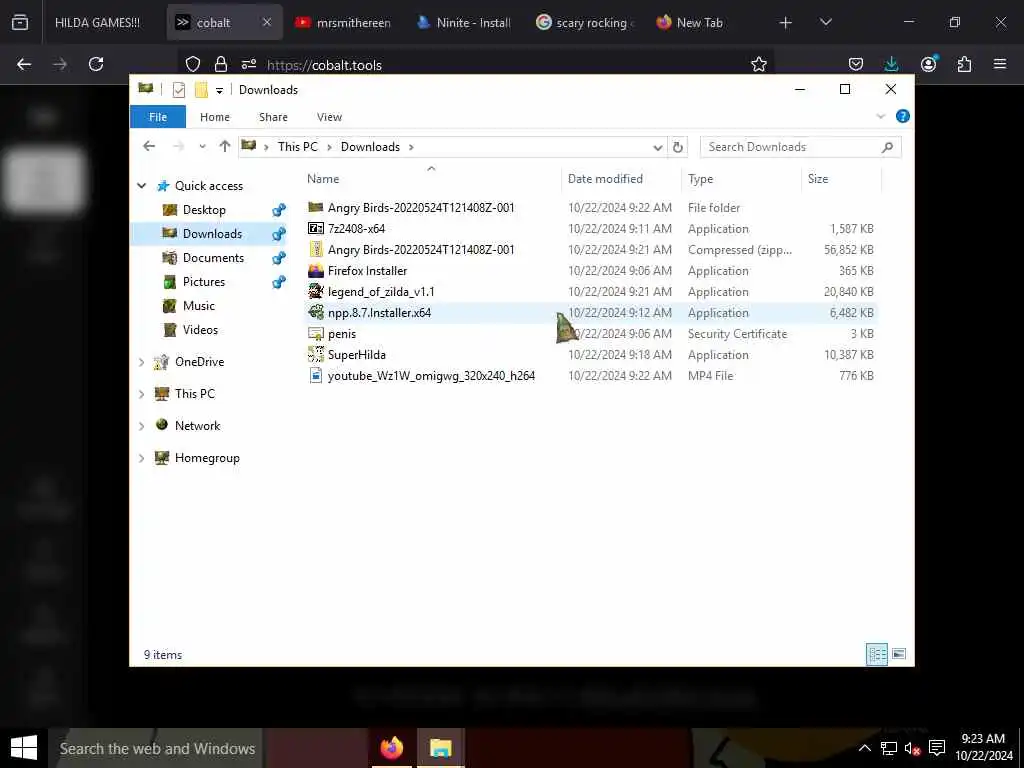The height and width of the screenshot is (768, 1024).
Task: Select Desktop in Quick access
Action: (x=204, y=210)
